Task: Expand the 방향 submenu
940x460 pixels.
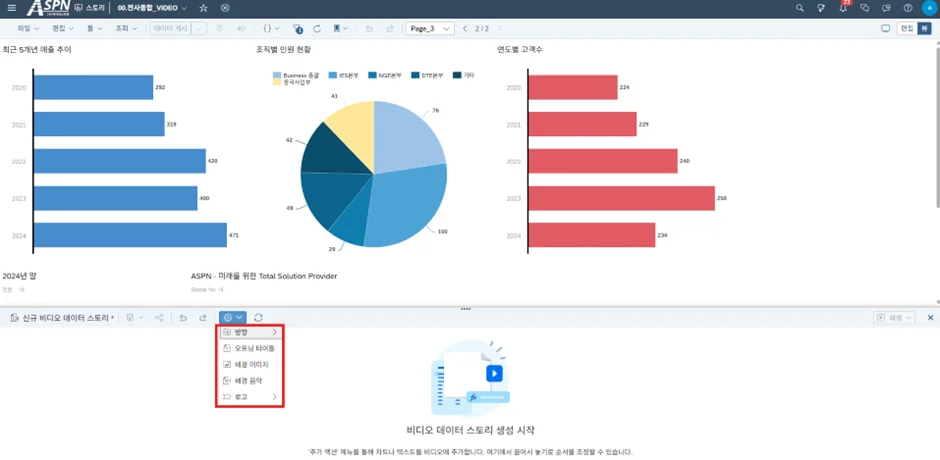Action: click(250, 332)
